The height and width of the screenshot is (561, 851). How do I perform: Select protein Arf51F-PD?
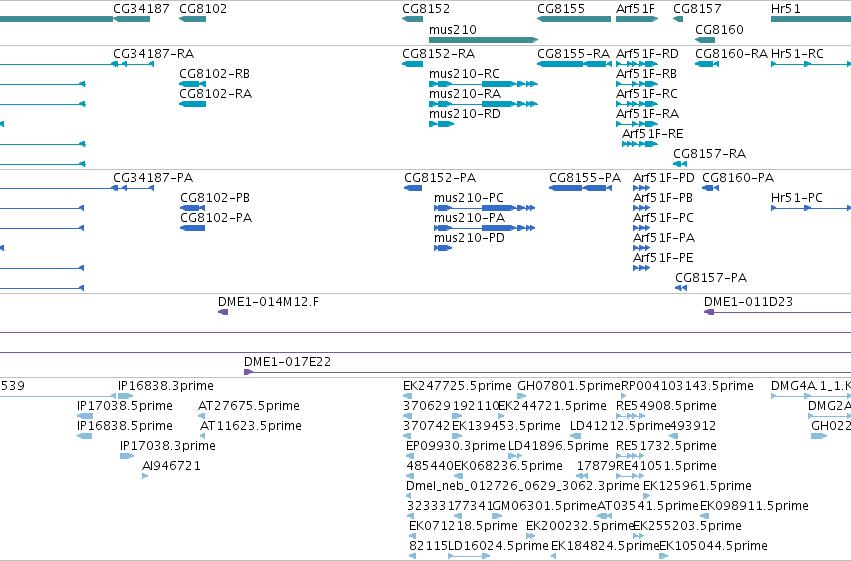pyautogui.click(x=664, y=178)
